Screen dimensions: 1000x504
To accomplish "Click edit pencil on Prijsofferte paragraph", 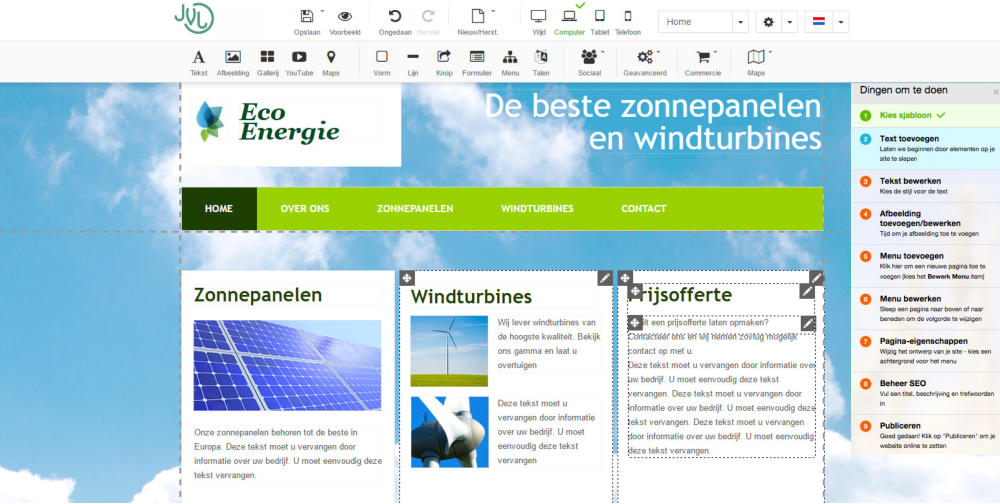I will (x=808, y=323).
